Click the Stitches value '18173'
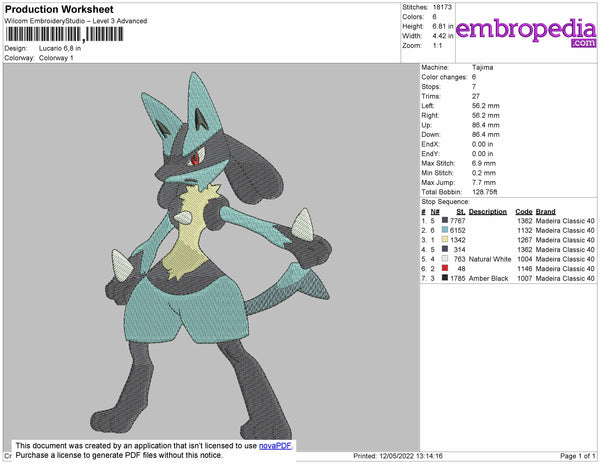This screenshot has width=600, height=464. pyautogui.click(x=442, y=7)
